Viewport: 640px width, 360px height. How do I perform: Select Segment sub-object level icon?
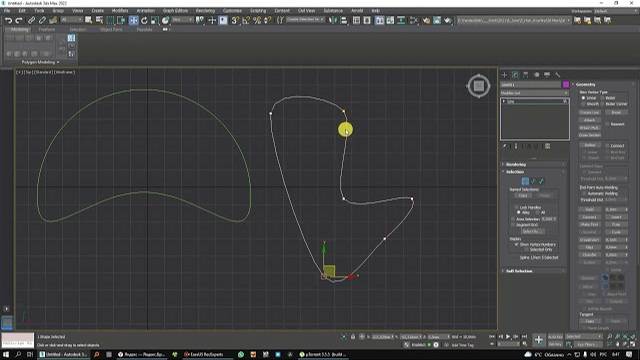[533, 181]
